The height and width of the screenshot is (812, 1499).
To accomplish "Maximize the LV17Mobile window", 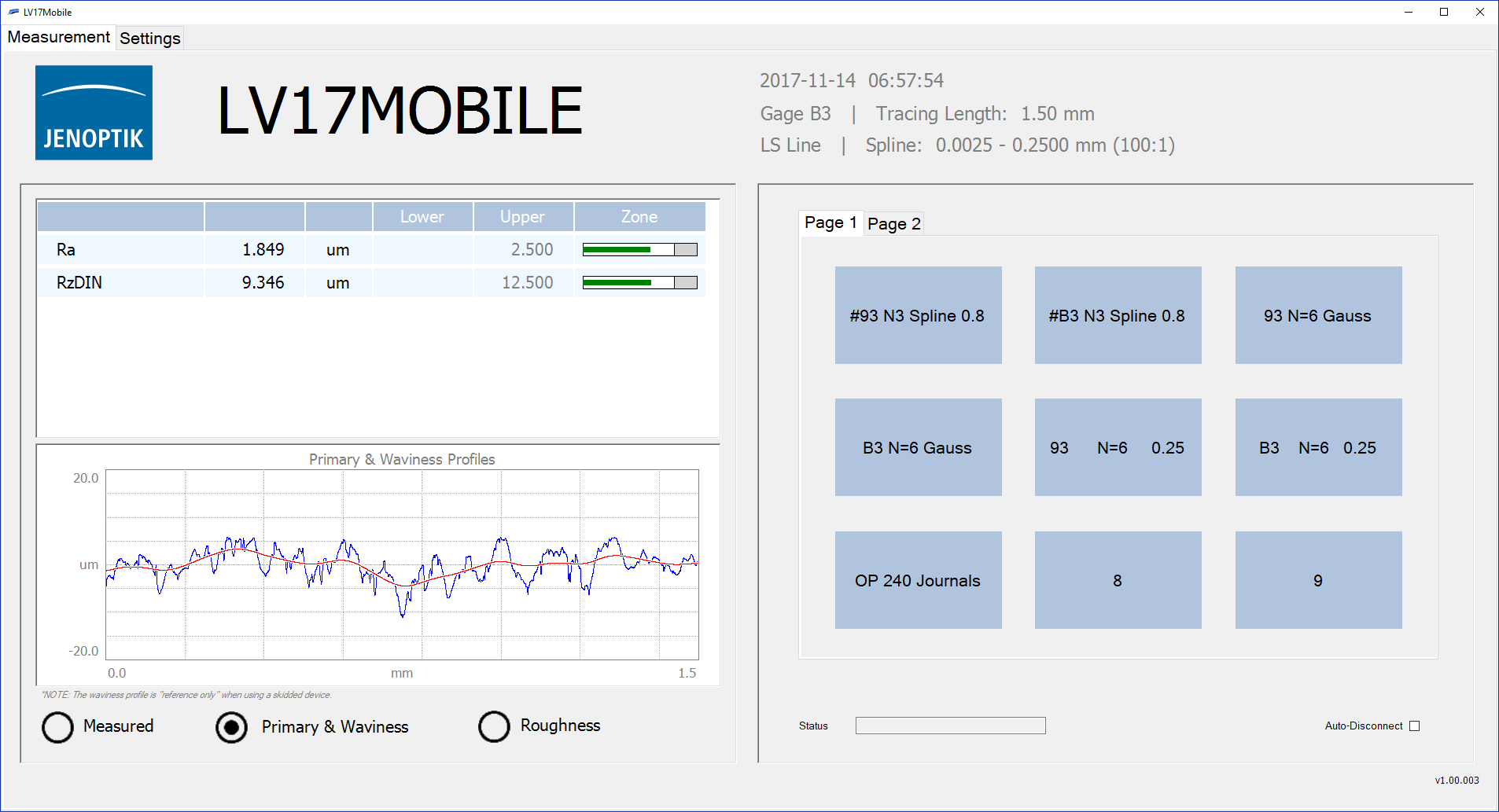I will point(1444,12).
